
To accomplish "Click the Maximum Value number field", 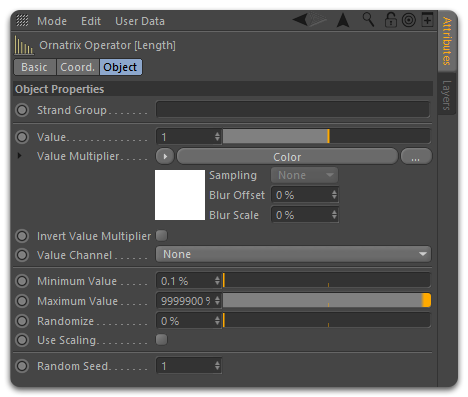I will 189,301.
